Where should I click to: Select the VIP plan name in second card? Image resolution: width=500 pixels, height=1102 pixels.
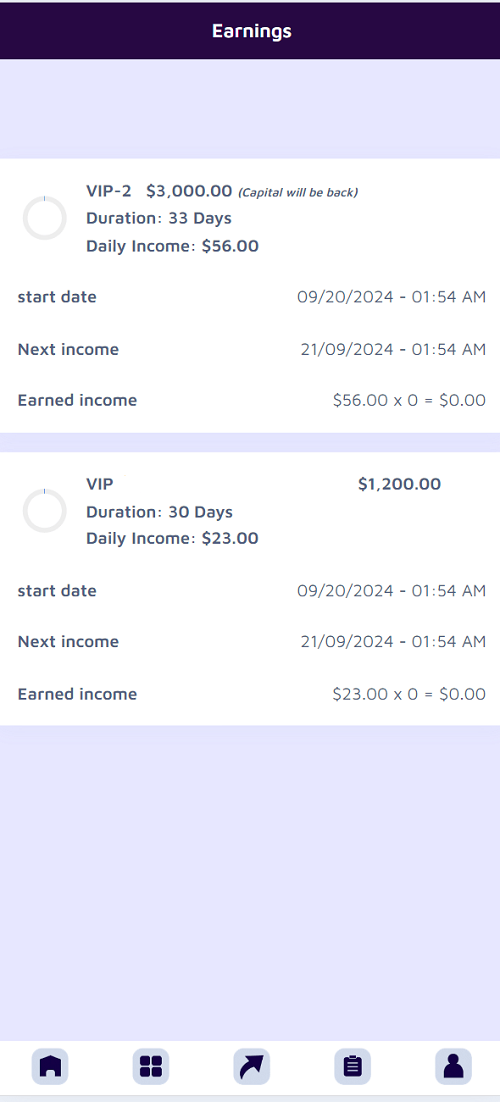click(100, 484)
